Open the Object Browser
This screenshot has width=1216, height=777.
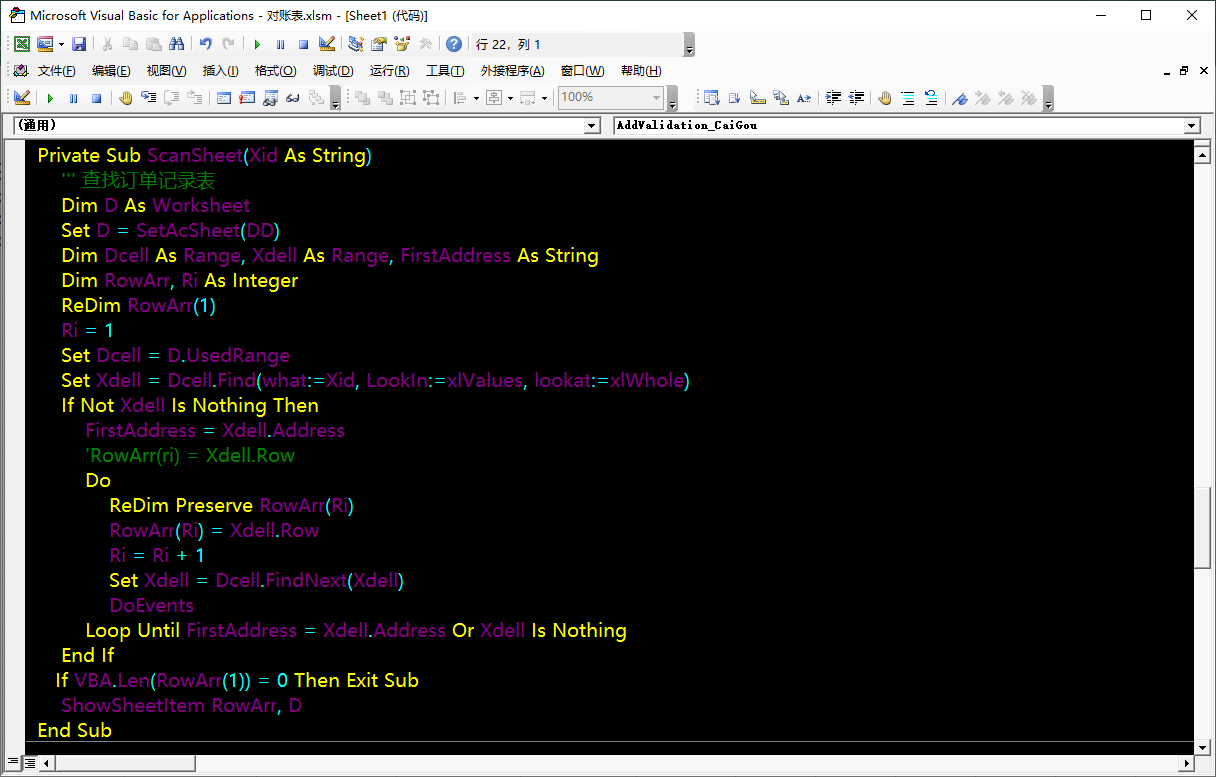click(401, 44)
